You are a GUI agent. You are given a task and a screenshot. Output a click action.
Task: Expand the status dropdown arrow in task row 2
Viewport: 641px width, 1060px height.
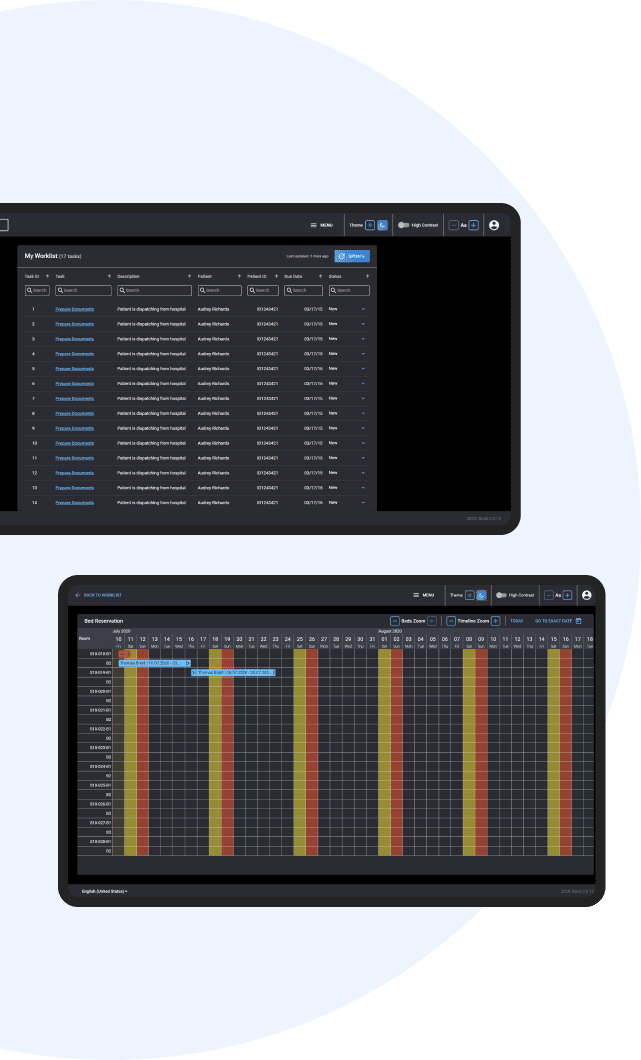pyautogui.click(x=363, y=324)
